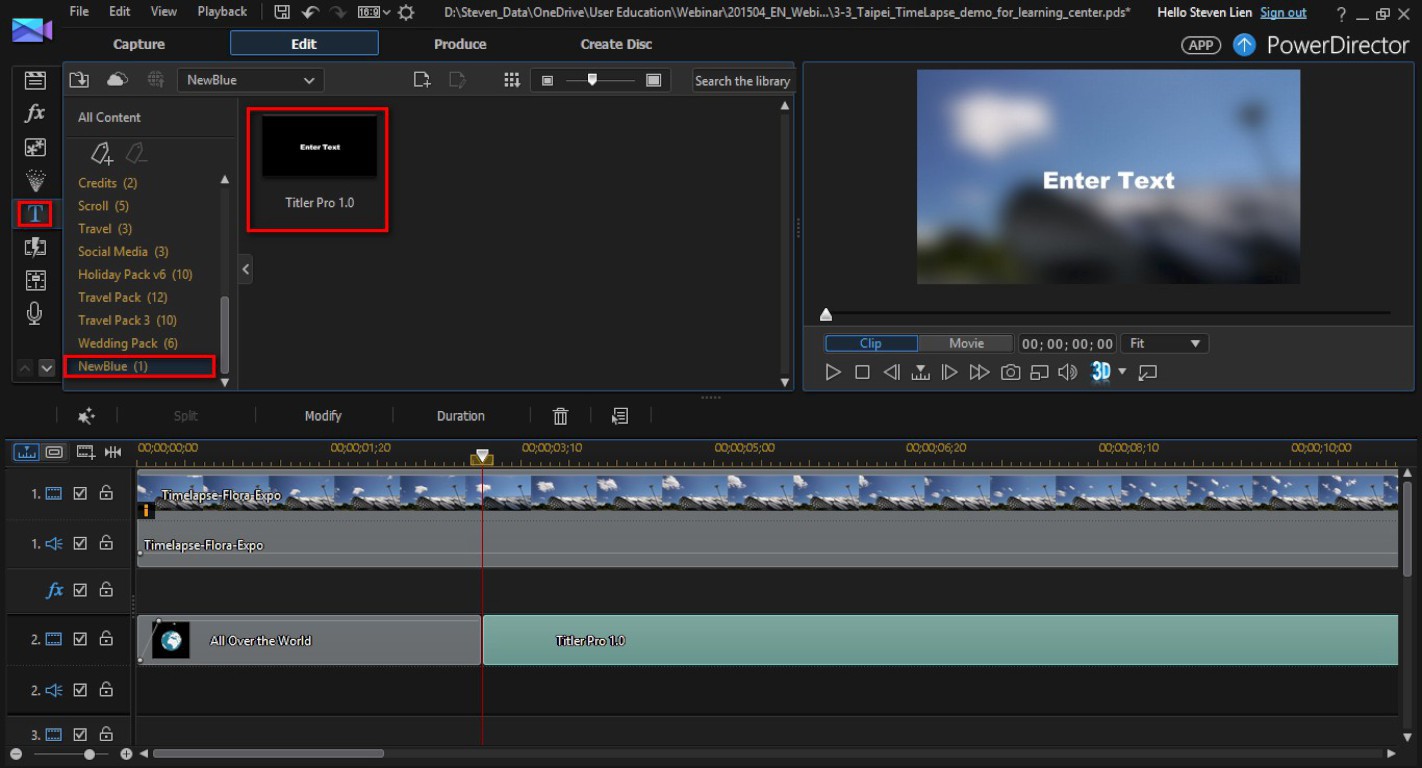Click the Duration button
Image resolution: width=1422 pixels, height=768 pixels.
click(x=461, y=416)
